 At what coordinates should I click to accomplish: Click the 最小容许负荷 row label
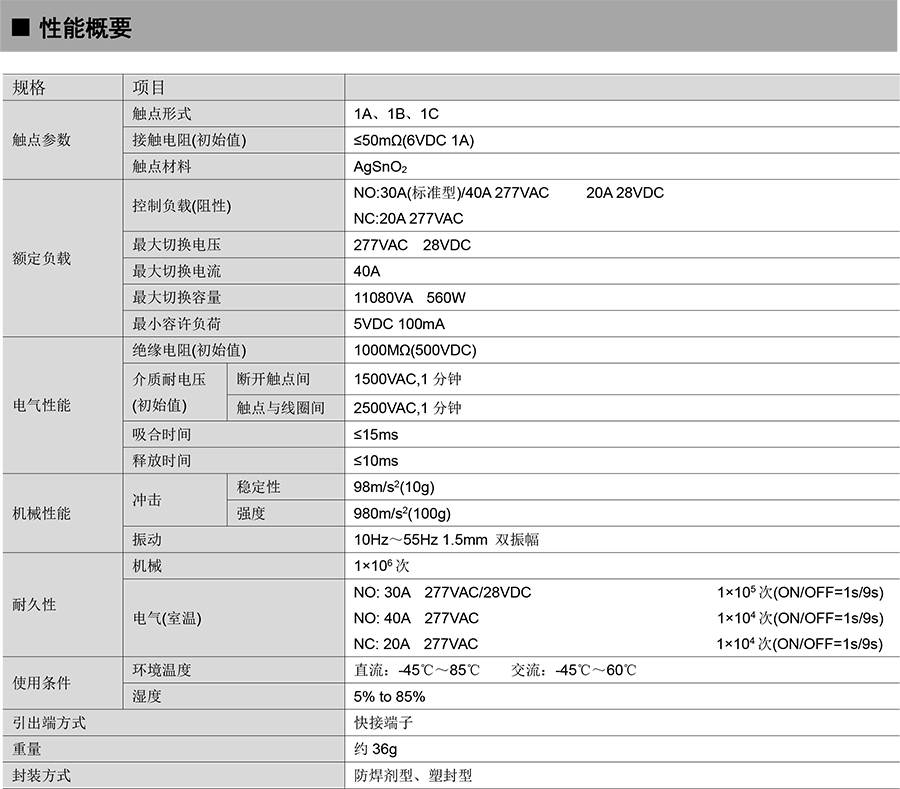(177, 323)
